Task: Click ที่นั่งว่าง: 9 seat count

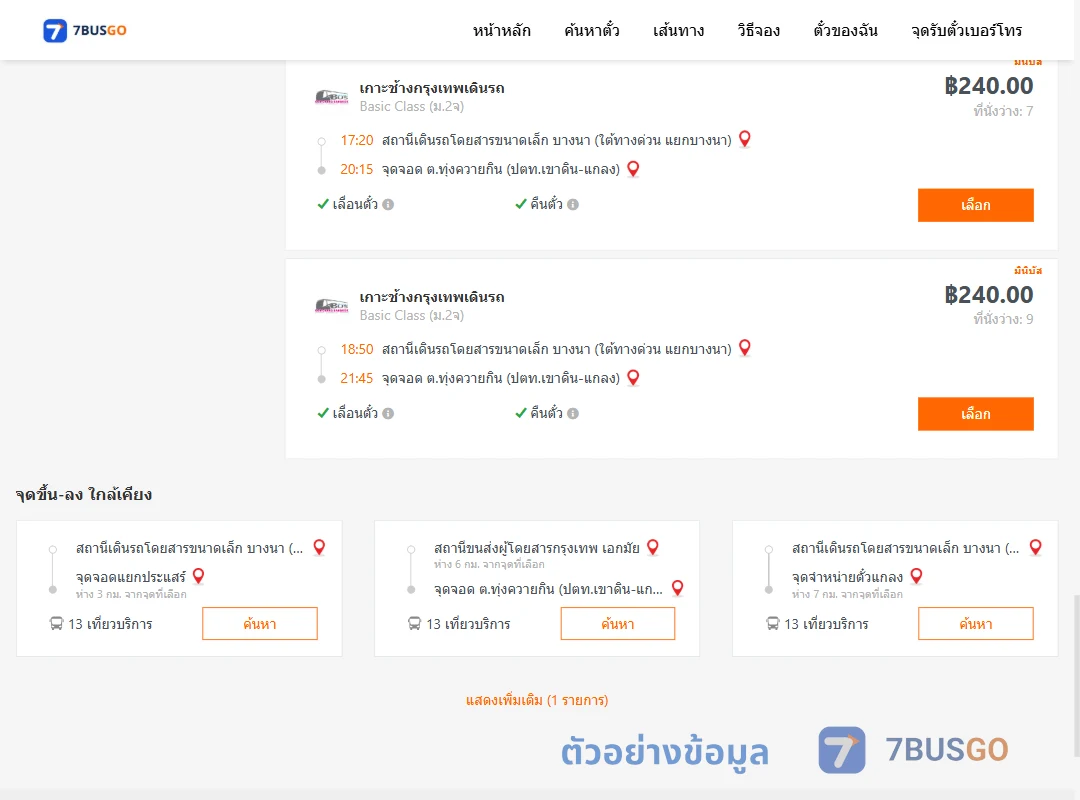Action: pos(1004,319)
